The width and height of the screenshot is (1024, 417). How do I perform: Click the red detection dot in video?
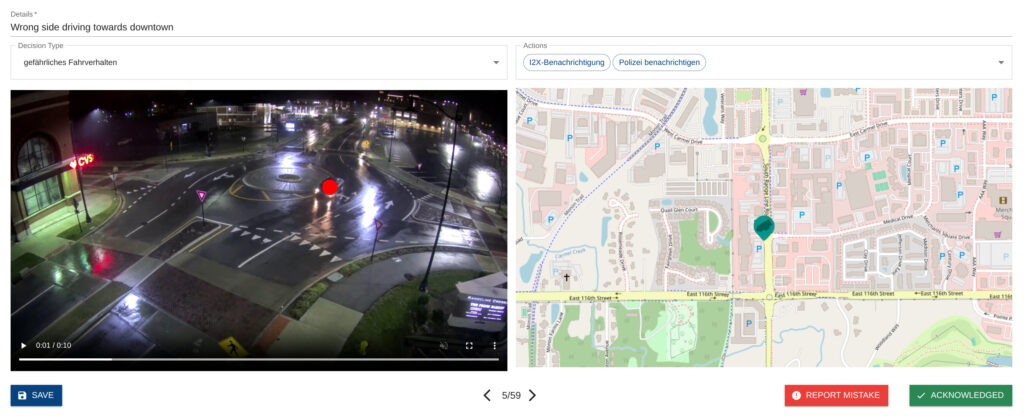(x=330, y=187)
